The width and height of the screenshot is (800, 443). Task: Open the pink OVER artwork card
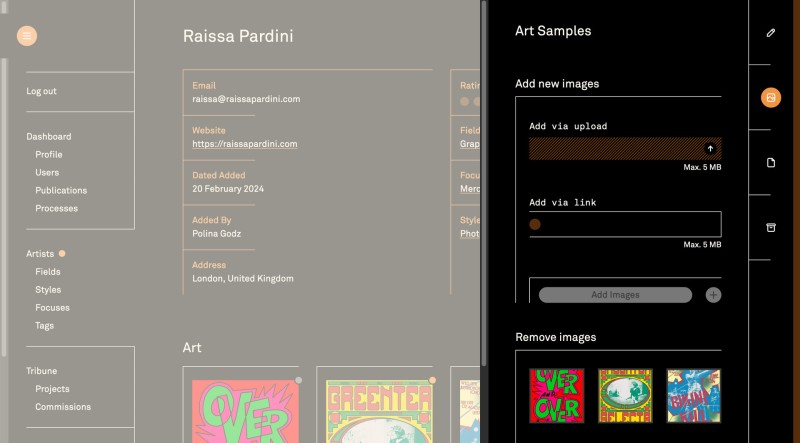[243, 410]
